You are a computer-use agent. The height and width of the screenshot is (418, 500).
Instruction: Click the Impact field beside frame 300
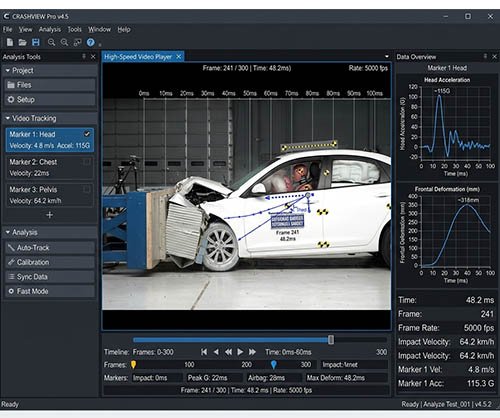click(x=354, y=365)
